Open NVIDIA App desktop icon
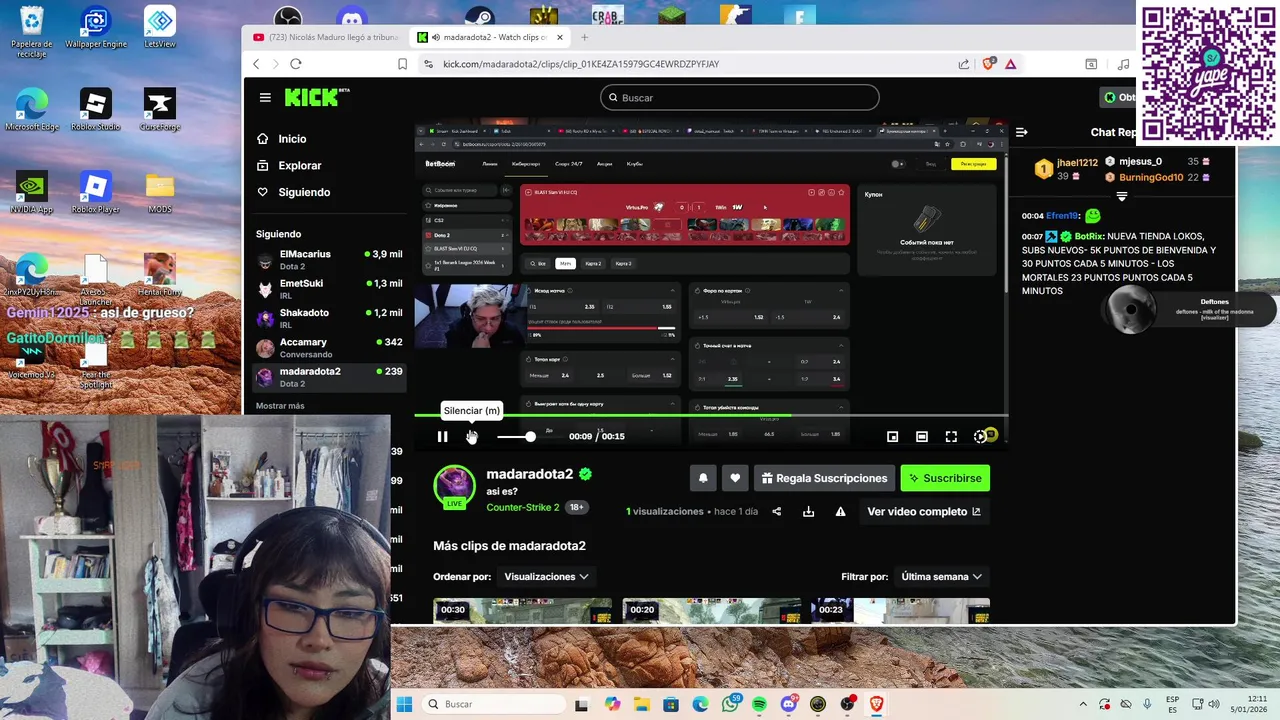 32,192
